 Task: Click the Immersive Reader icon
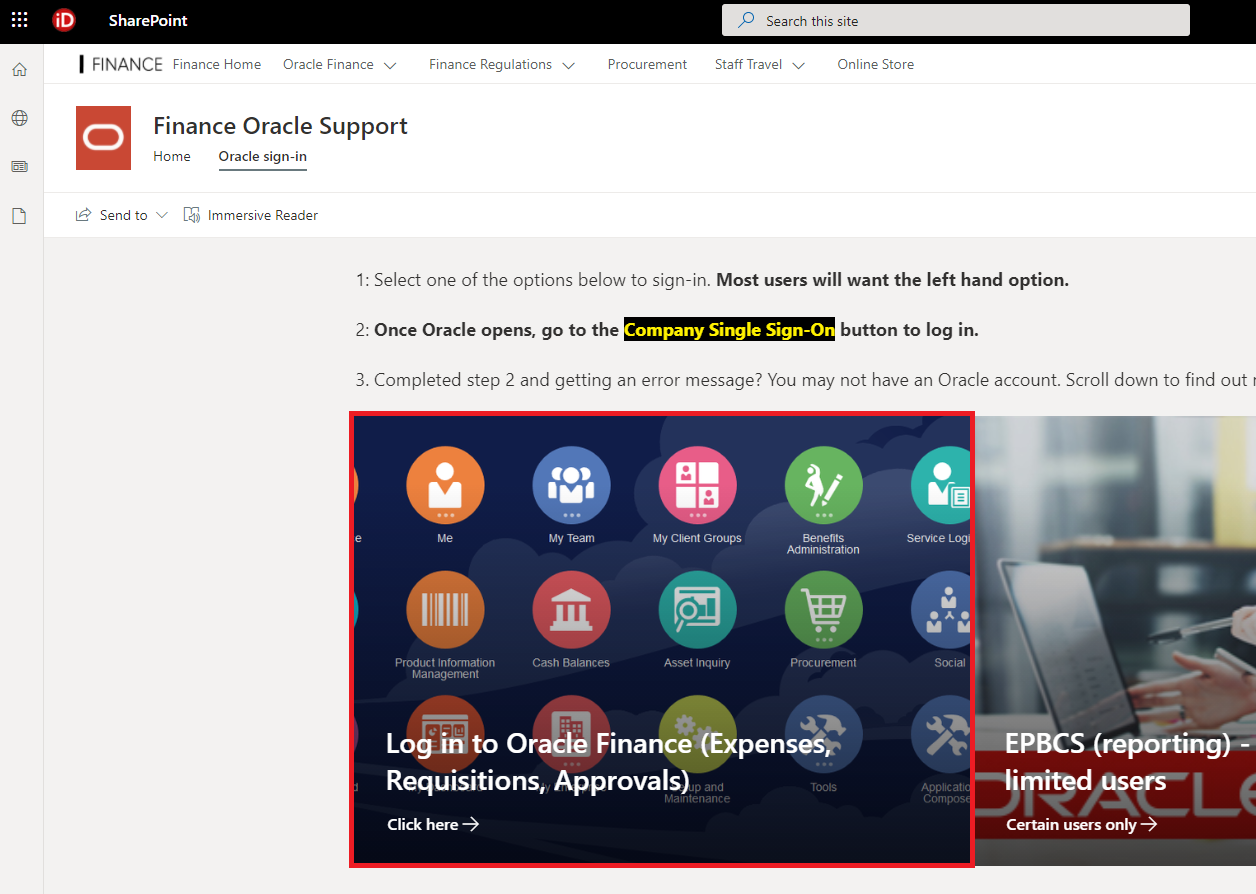pos(192,215)
